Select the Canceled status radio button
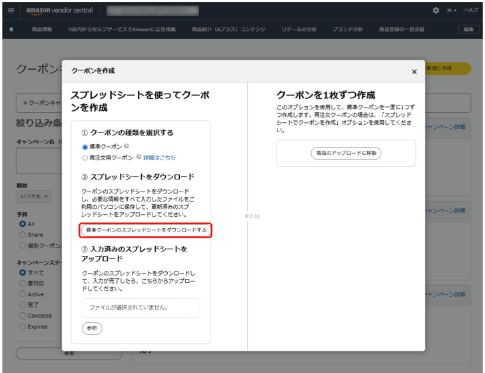 tap(22, 315)
